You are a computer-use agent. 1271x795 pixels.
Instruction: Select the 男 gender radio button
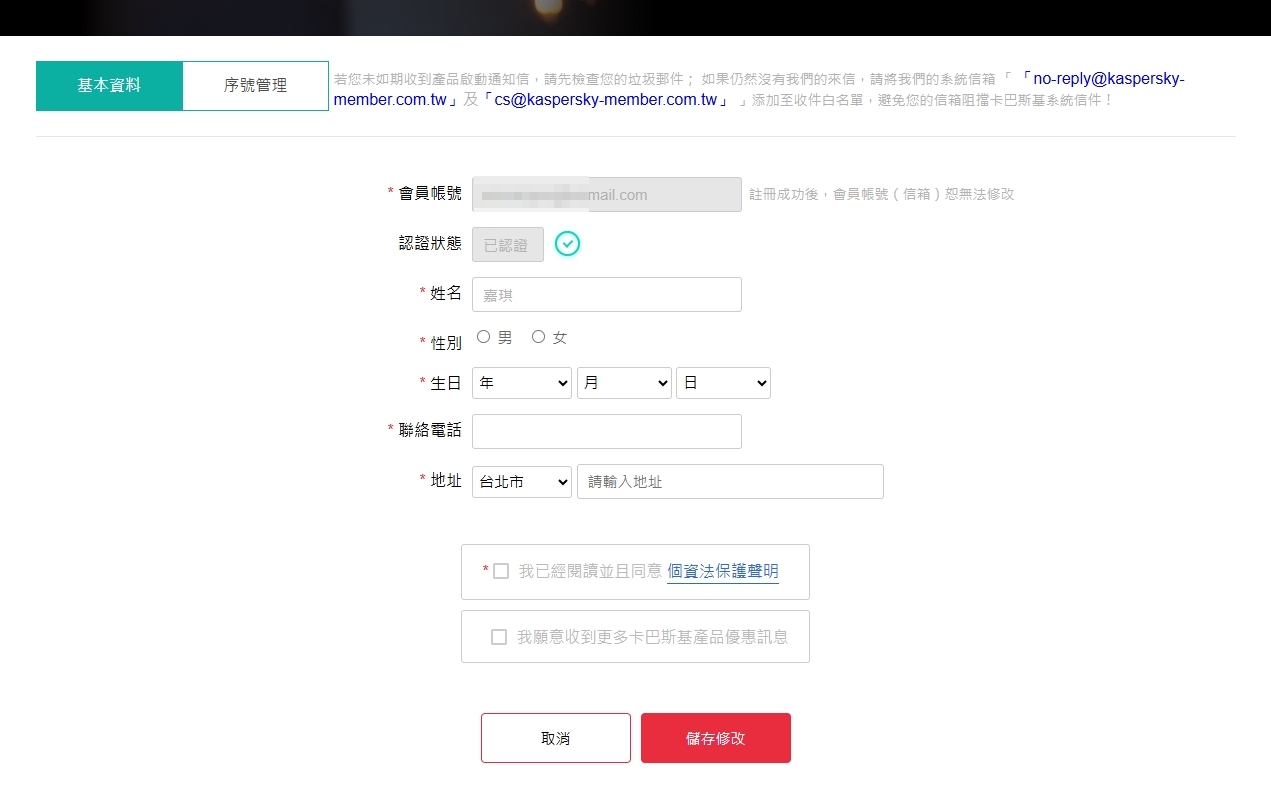coord(484,337)
